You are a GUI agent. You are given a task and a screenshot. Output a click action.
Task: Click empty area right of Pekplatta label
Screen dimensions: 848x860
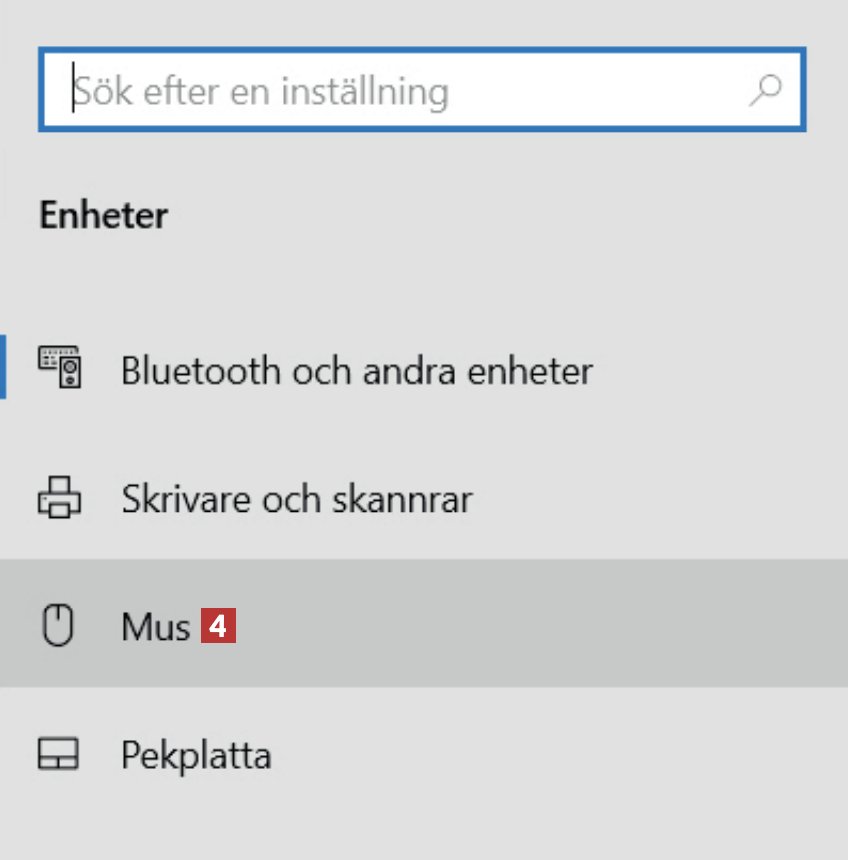[x=550, y=755]
